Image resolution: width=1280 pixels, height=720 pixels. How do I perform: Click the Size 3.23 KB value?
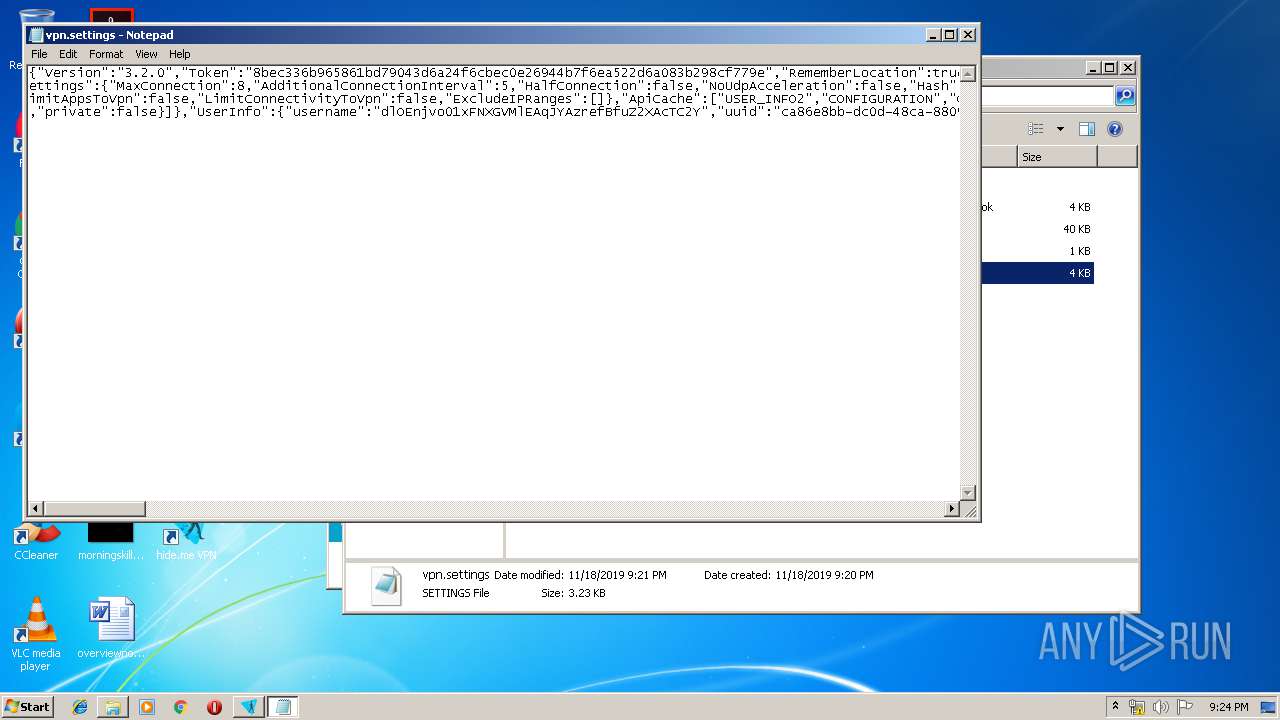tap(587, 593)
